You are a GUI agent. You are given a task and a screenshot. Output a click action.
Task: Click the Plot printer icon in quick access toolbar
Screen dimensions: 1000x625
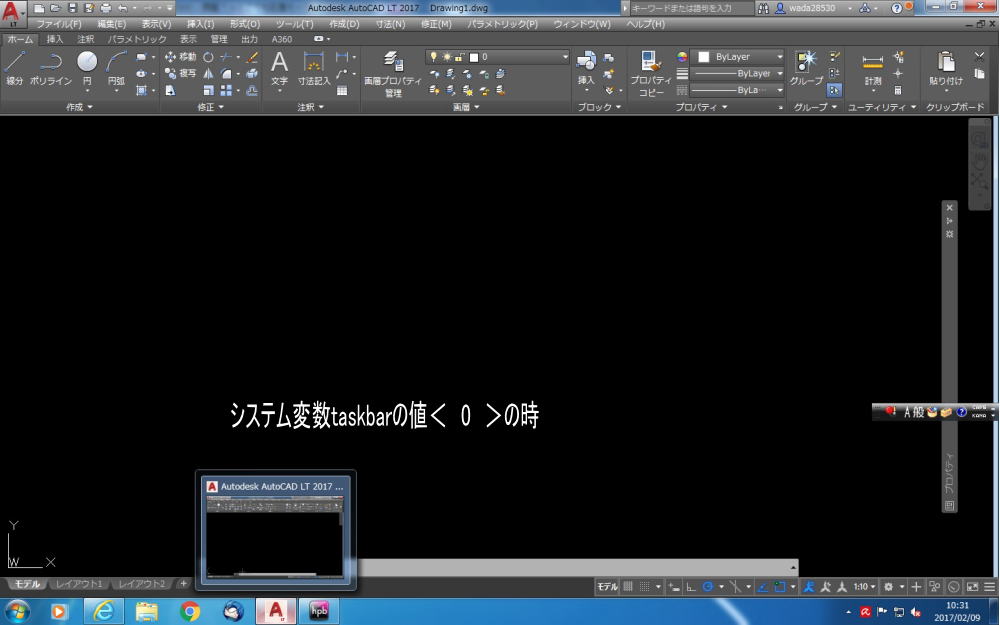(106, 8)
